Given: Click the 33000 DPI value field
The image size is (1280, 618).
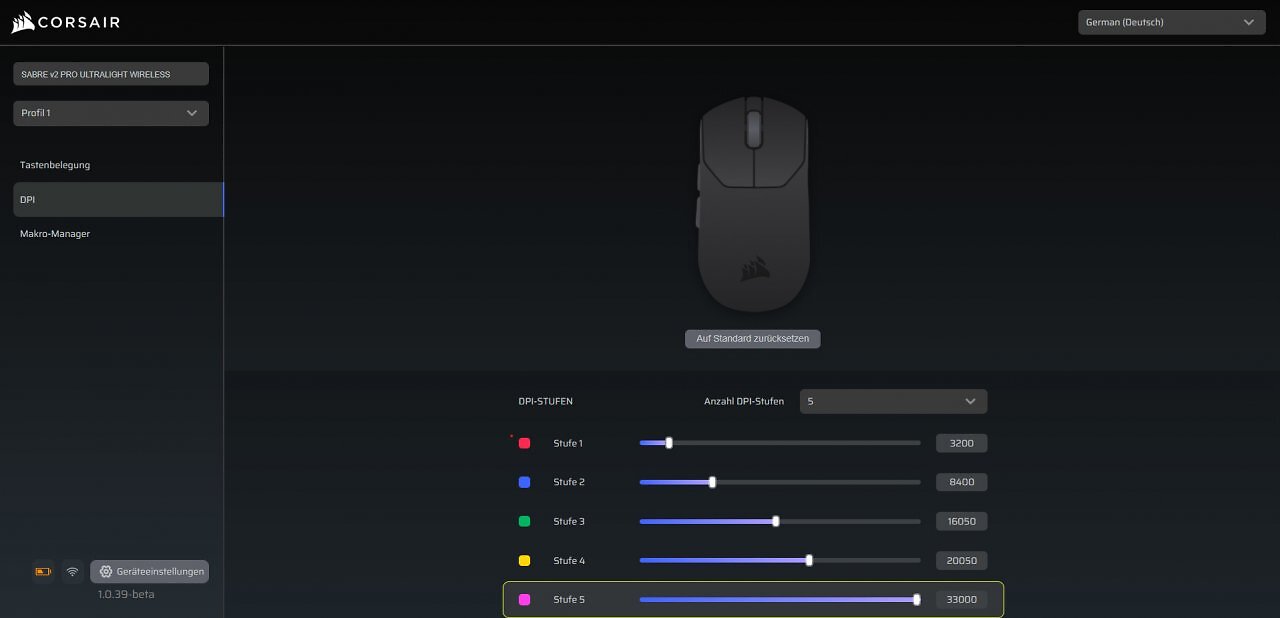Looking at the screenshot, I should (x=962, y=600).
